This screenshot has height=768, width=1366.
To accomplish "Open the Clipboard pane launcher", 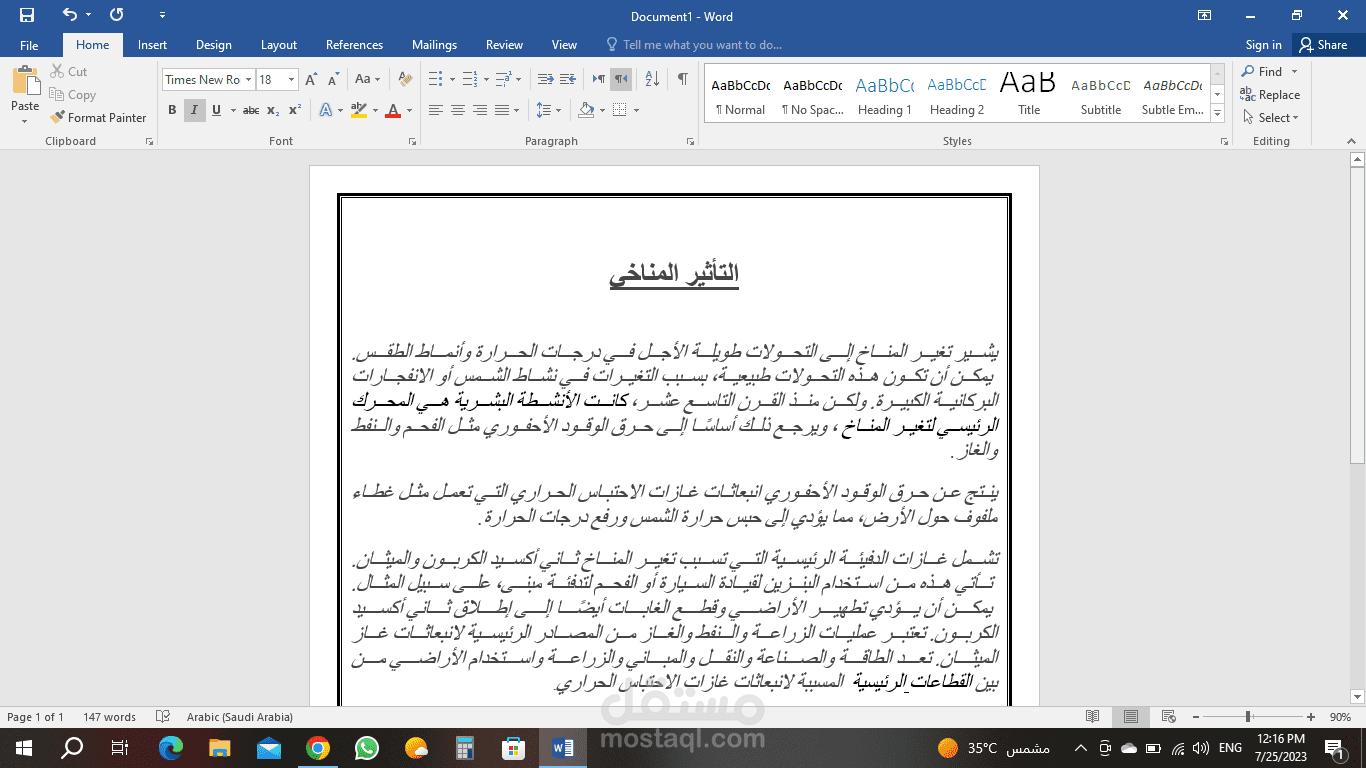I will click(x=149, y=142).
